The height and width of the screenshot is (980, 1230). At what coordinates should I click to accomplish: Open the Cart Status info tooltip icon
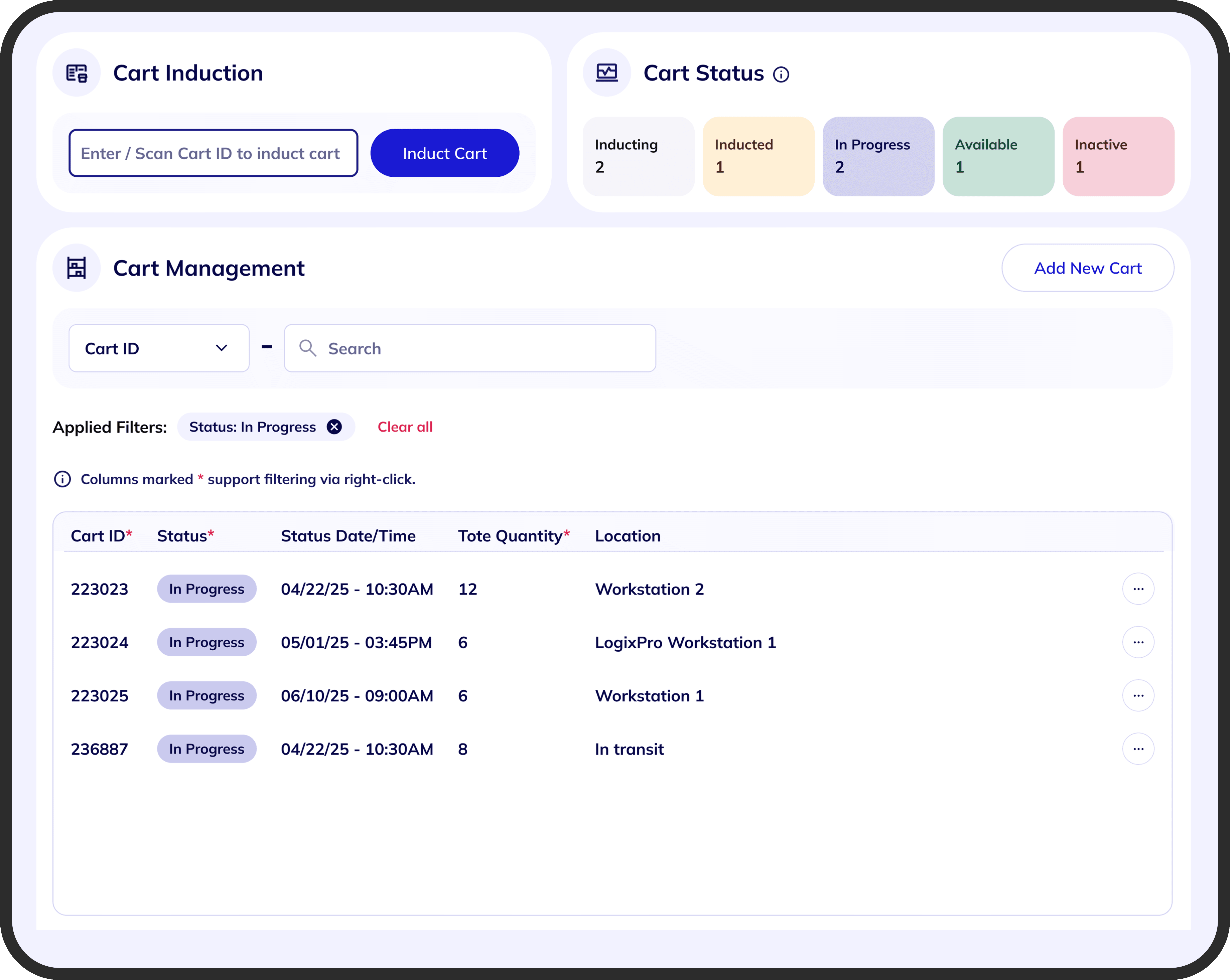coord(781,75)
